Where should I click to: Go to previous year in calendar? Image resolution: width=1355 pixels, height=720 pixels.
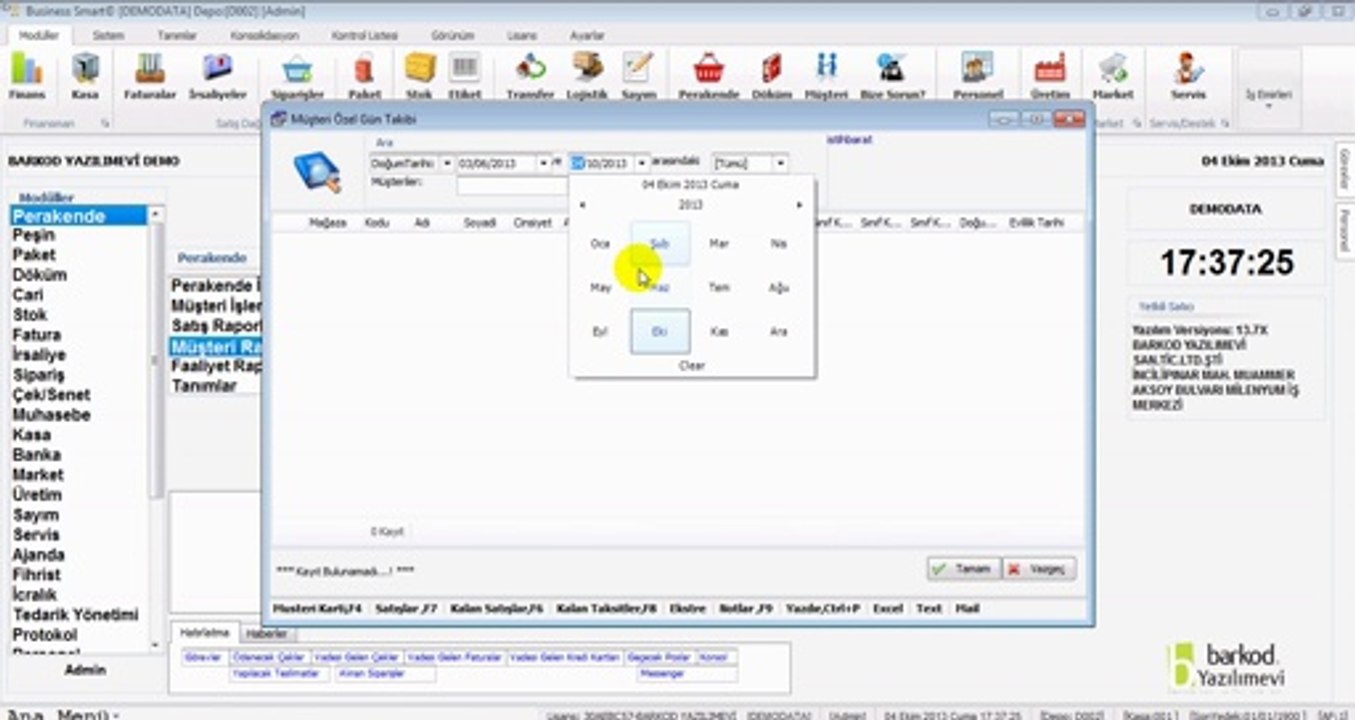pyautogui.click(x=583, y=205)
